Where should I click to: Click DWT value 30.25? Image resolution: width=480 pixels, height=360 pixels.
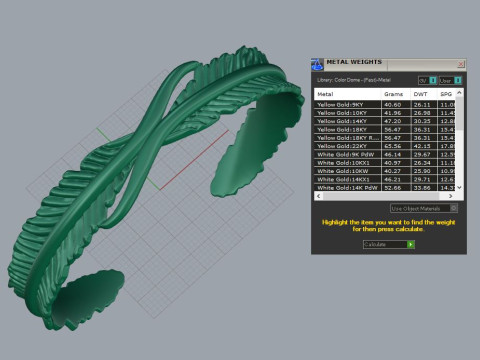click(x=422, y=121)
